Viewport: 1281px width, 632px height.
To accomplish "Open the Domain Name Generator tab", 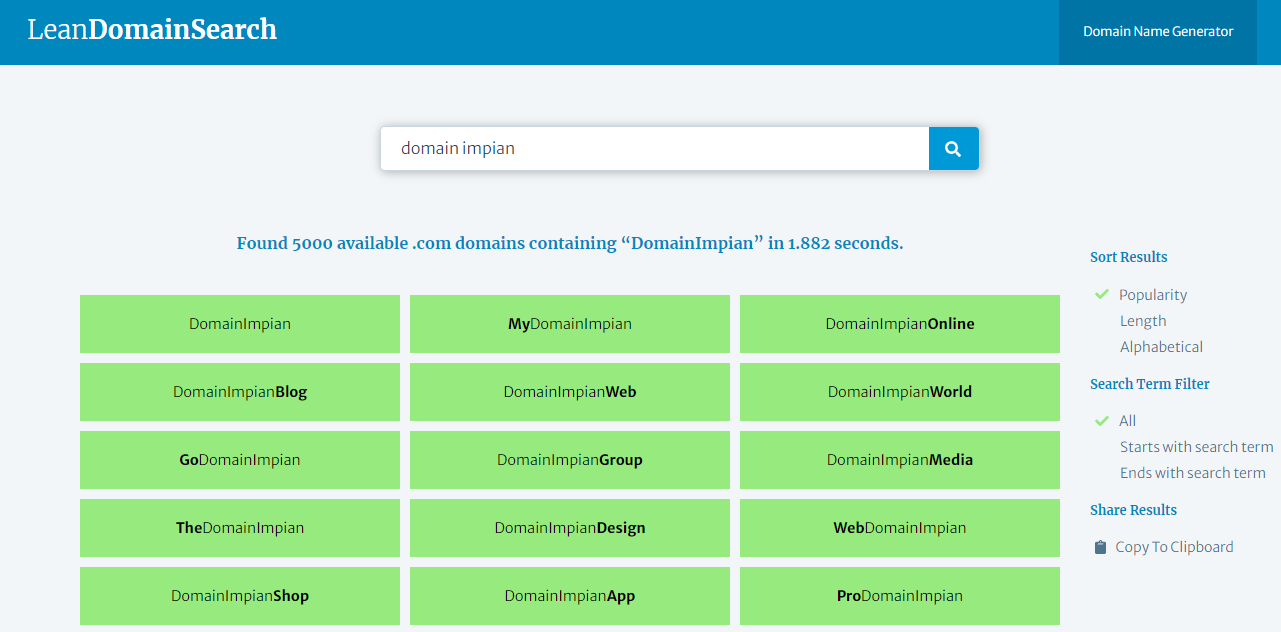I will pyautogui.click(x=1157, y=31).
